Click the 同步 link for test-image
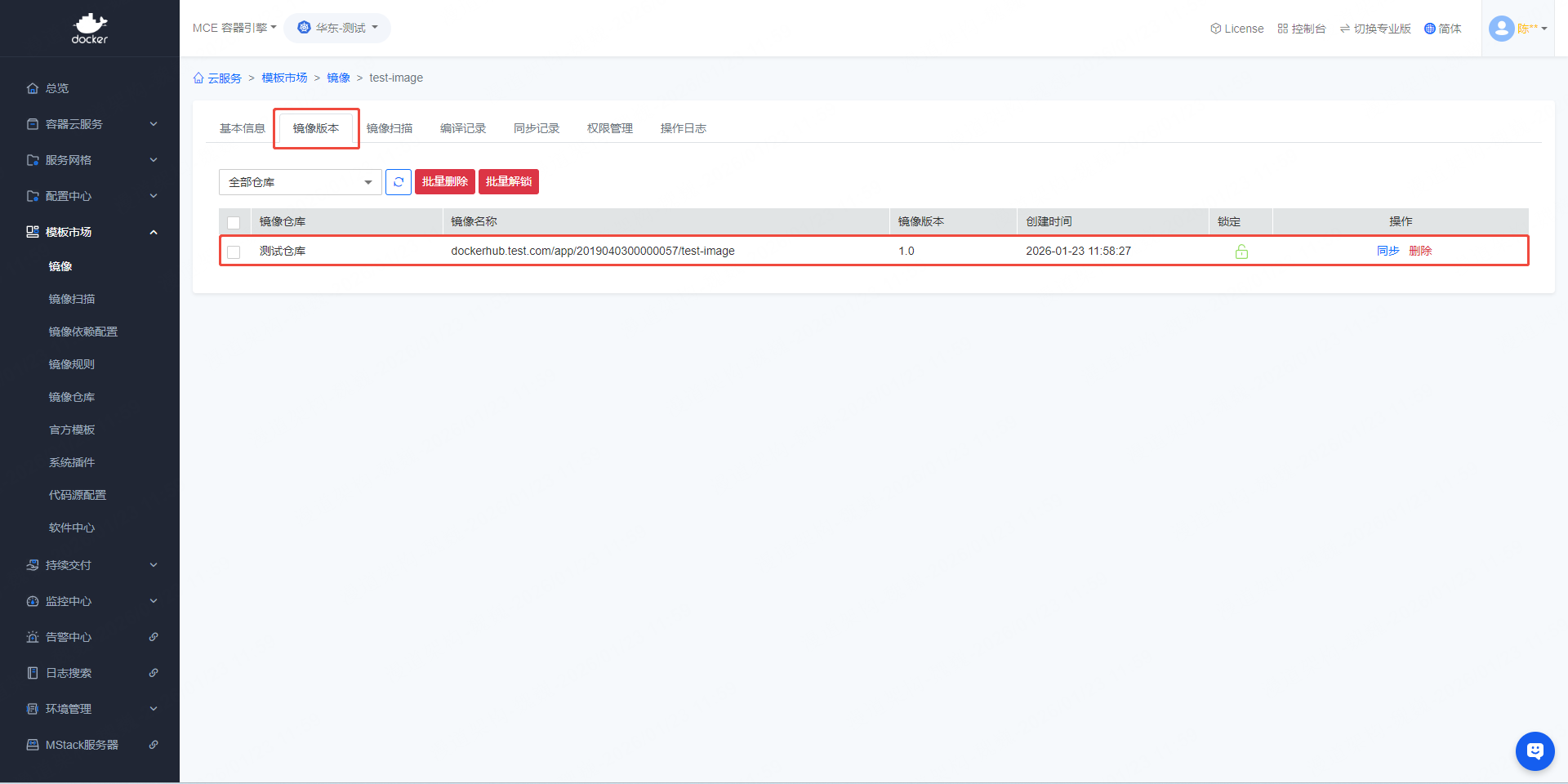Screen dimensions: 1568x784 coord(1388,251)
